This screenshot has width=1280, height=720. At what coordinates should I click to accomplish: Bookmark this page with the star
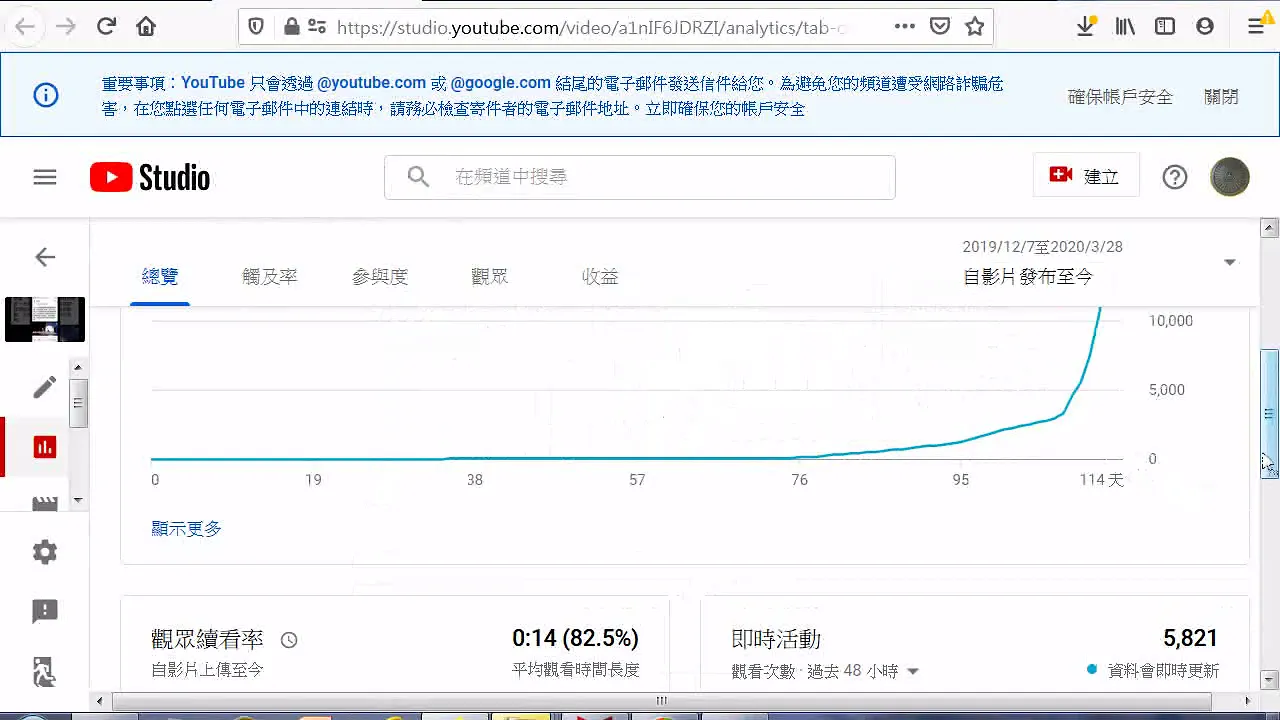pyautogui.click(x=975, y=27)
